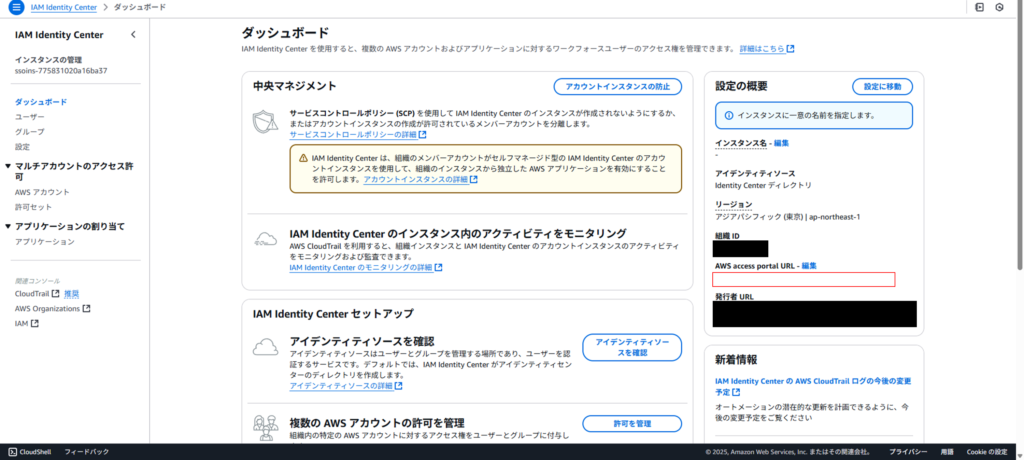Click 編集 next to インスタンス名
The height and width of the screenshot is (460, 1024).
[782, 142]
